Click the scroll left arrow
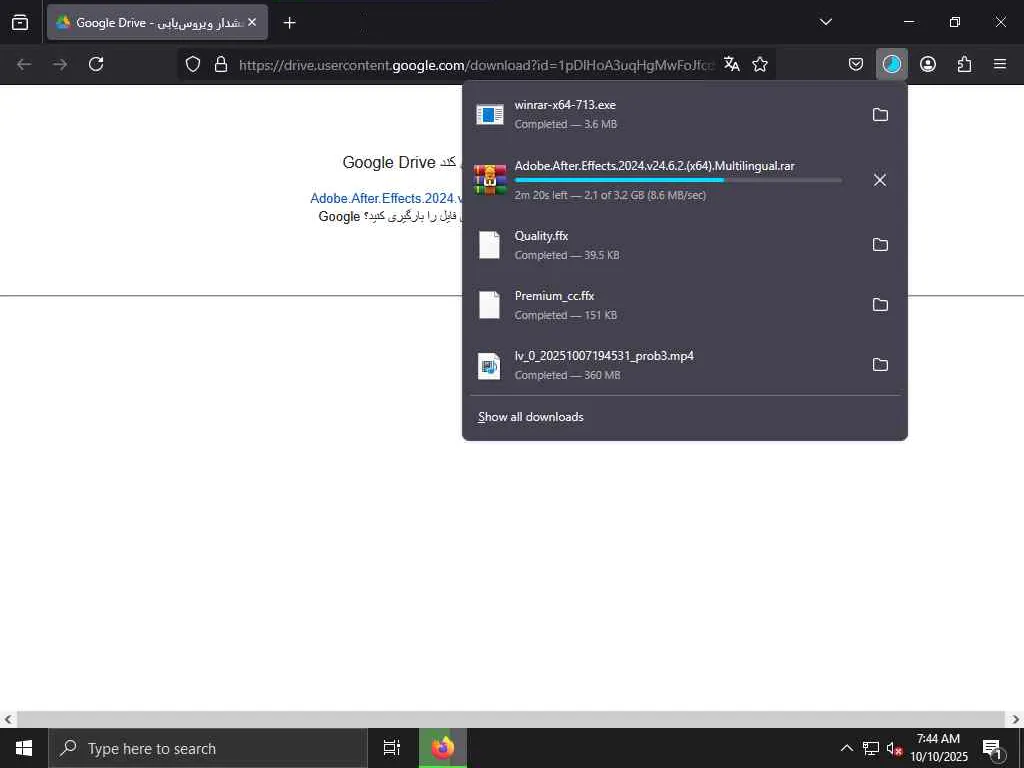The image size is (1024, 768). (8, 719)
